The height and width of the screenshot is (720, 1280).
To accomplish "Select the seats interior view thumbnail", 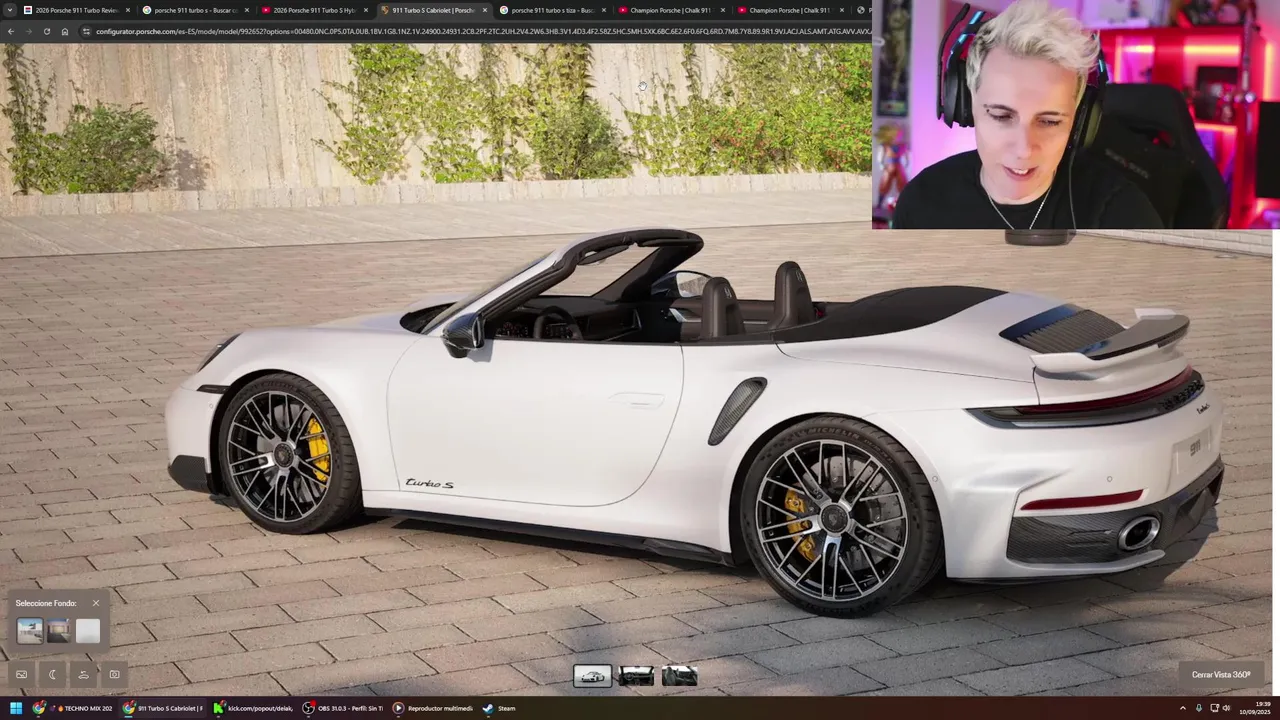I will point(679,676).
